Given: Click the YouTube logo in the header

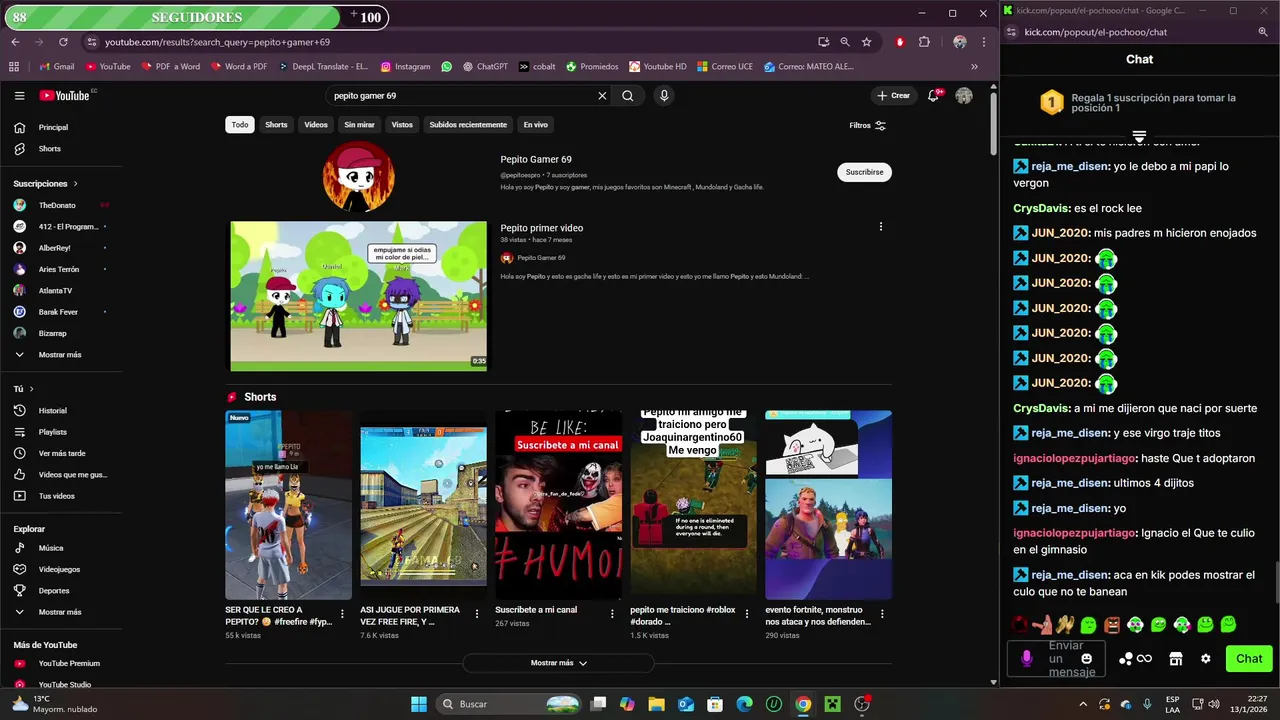Looking at the screenshot, I should pyautogui.click(x=66, y=95).
